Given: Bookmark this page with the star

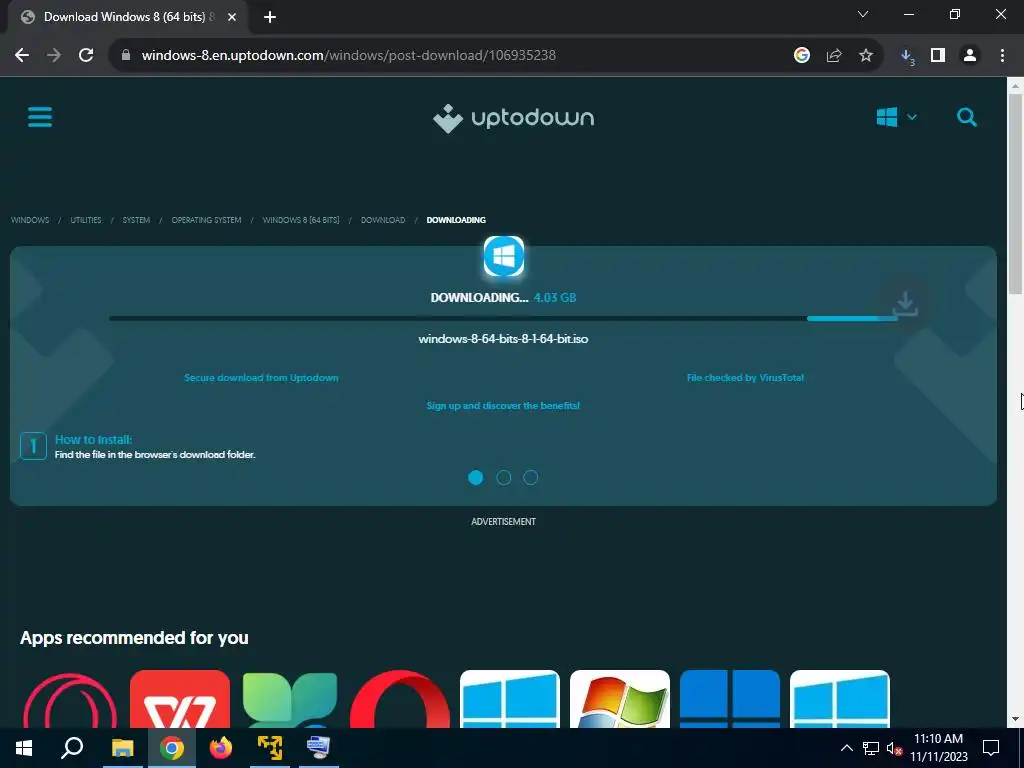Looking at the screenshot, I should pyautogui.click(x=866, y=56).
